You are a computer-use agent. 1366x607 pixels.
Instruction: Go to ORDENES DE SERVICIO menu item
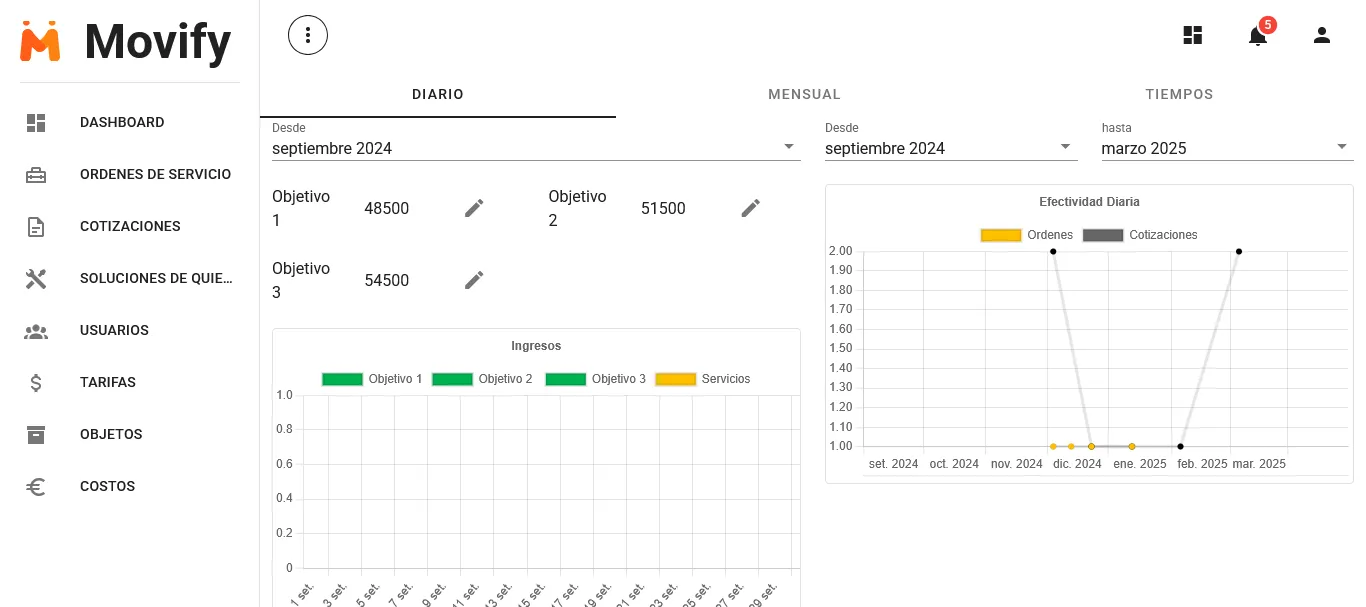(155, 174)
